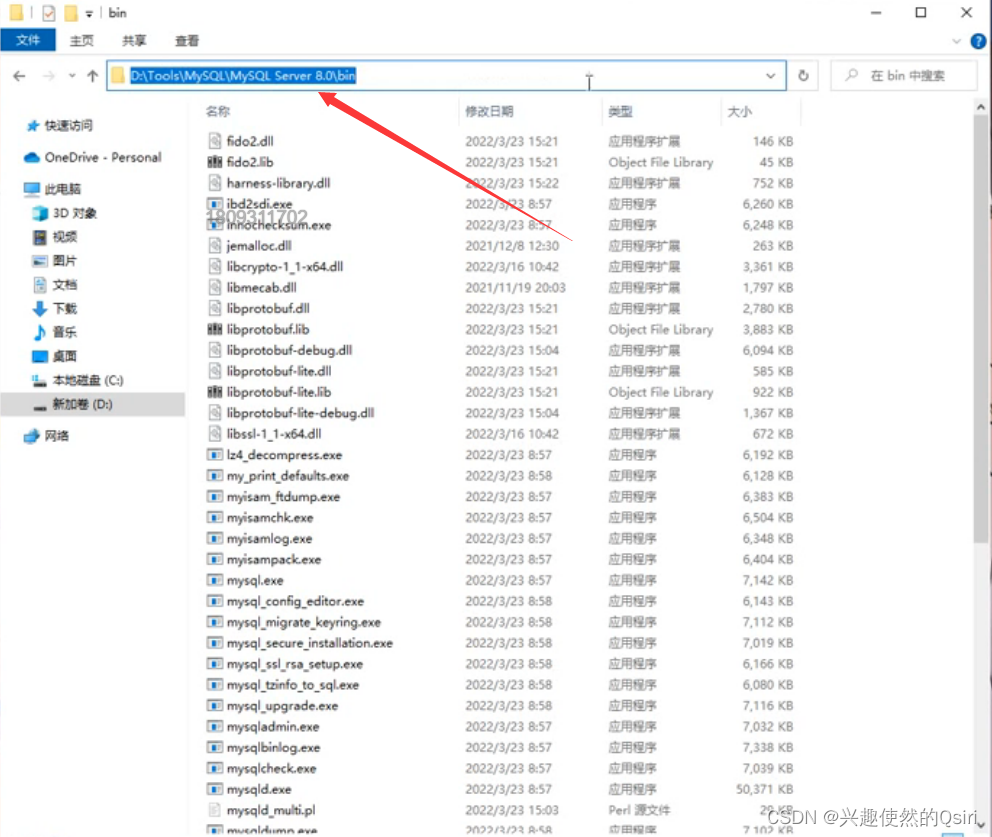Screen dimensions: 992x837
Task: Click the search box for bin
Action: (x=903, y=76)
